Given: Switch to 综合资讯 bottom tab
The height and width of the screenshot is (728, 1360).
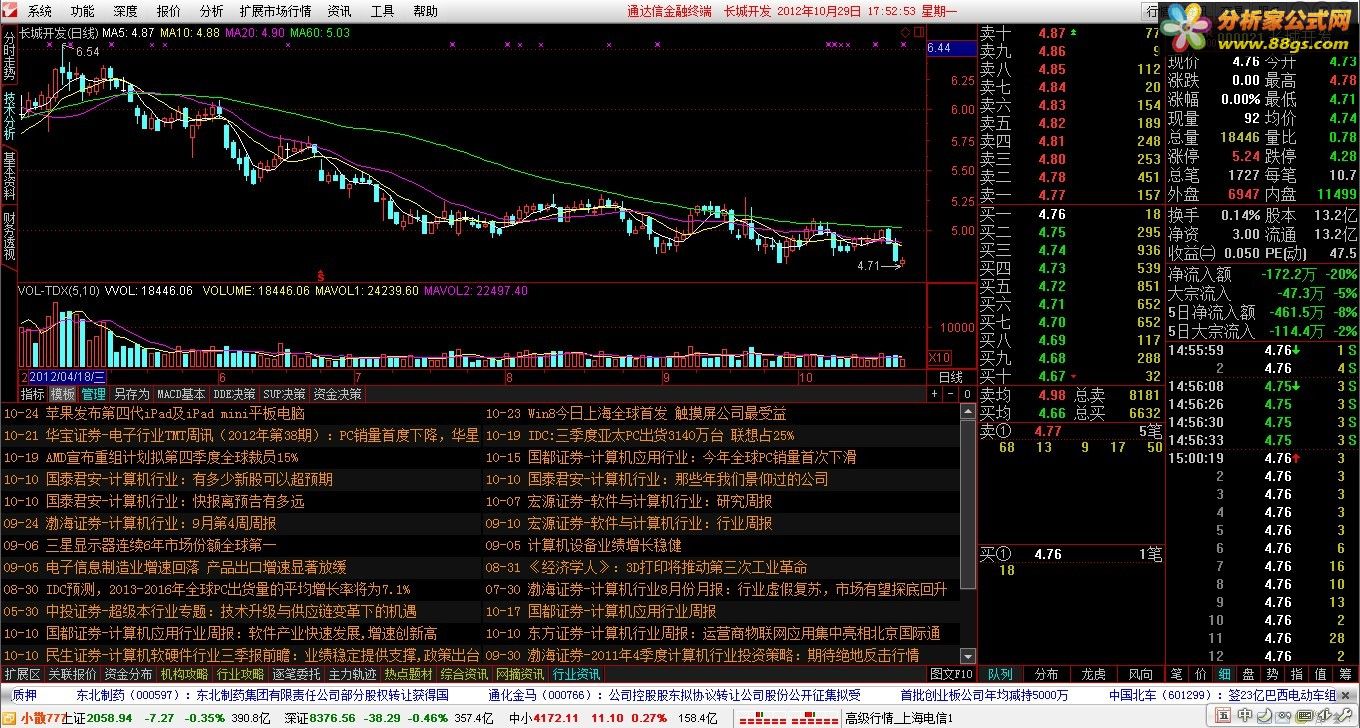Looking at the screenshot, I should pos(464,674).
